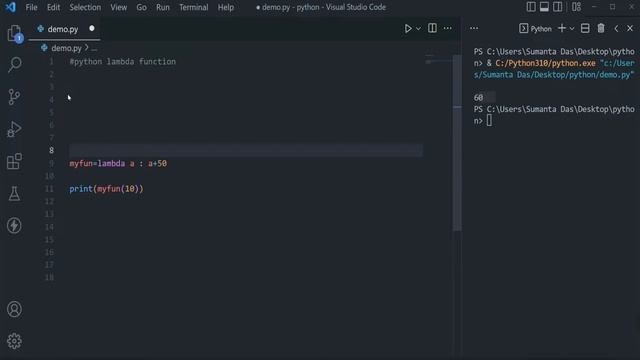This screenshot has height=360, width=640.
Task: Click the unsaved dot on demo.py tab
Action: click(91, 29)
